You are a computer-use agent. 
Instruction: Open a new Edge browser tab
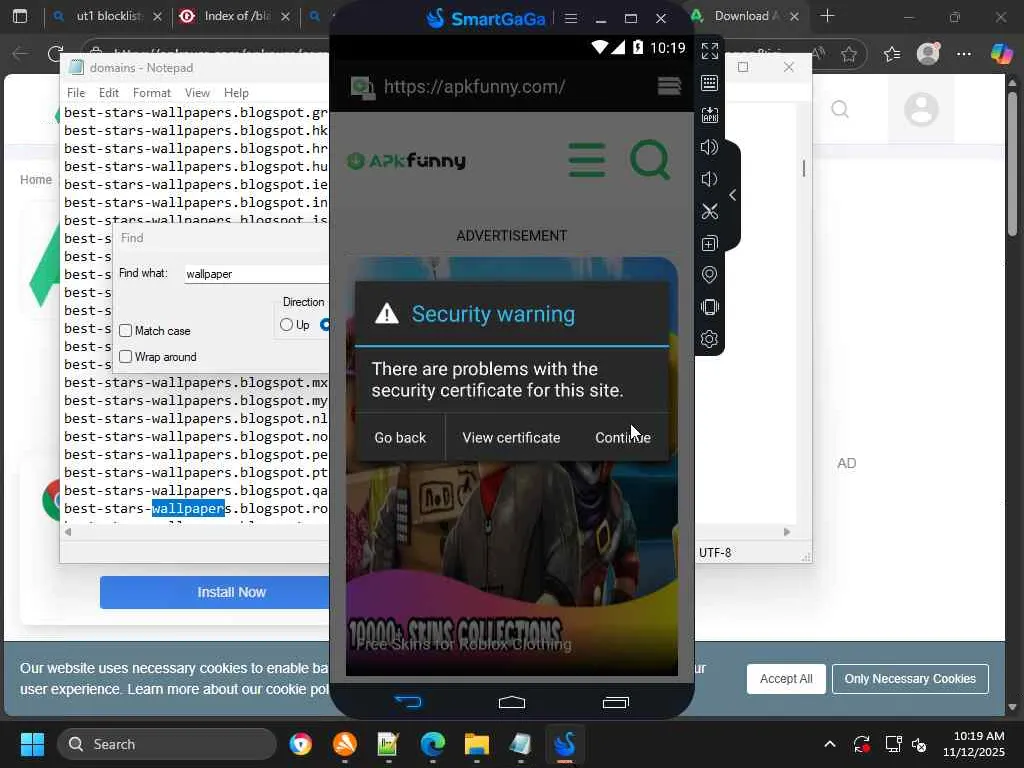click(827, 16)
